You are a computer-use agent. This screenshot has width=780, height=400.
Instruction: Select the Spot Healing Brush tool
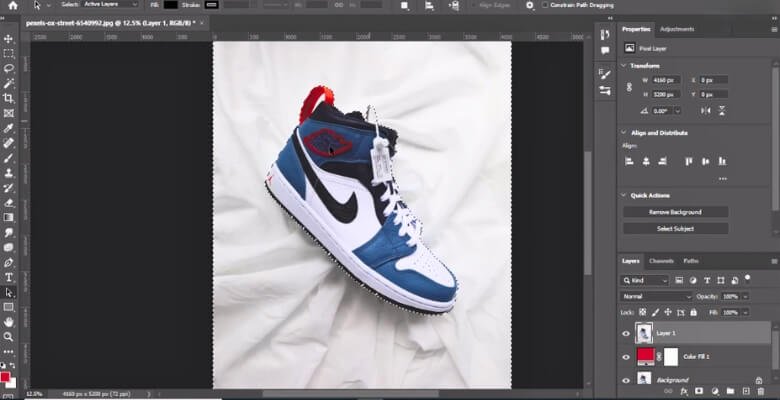[8, 143]
